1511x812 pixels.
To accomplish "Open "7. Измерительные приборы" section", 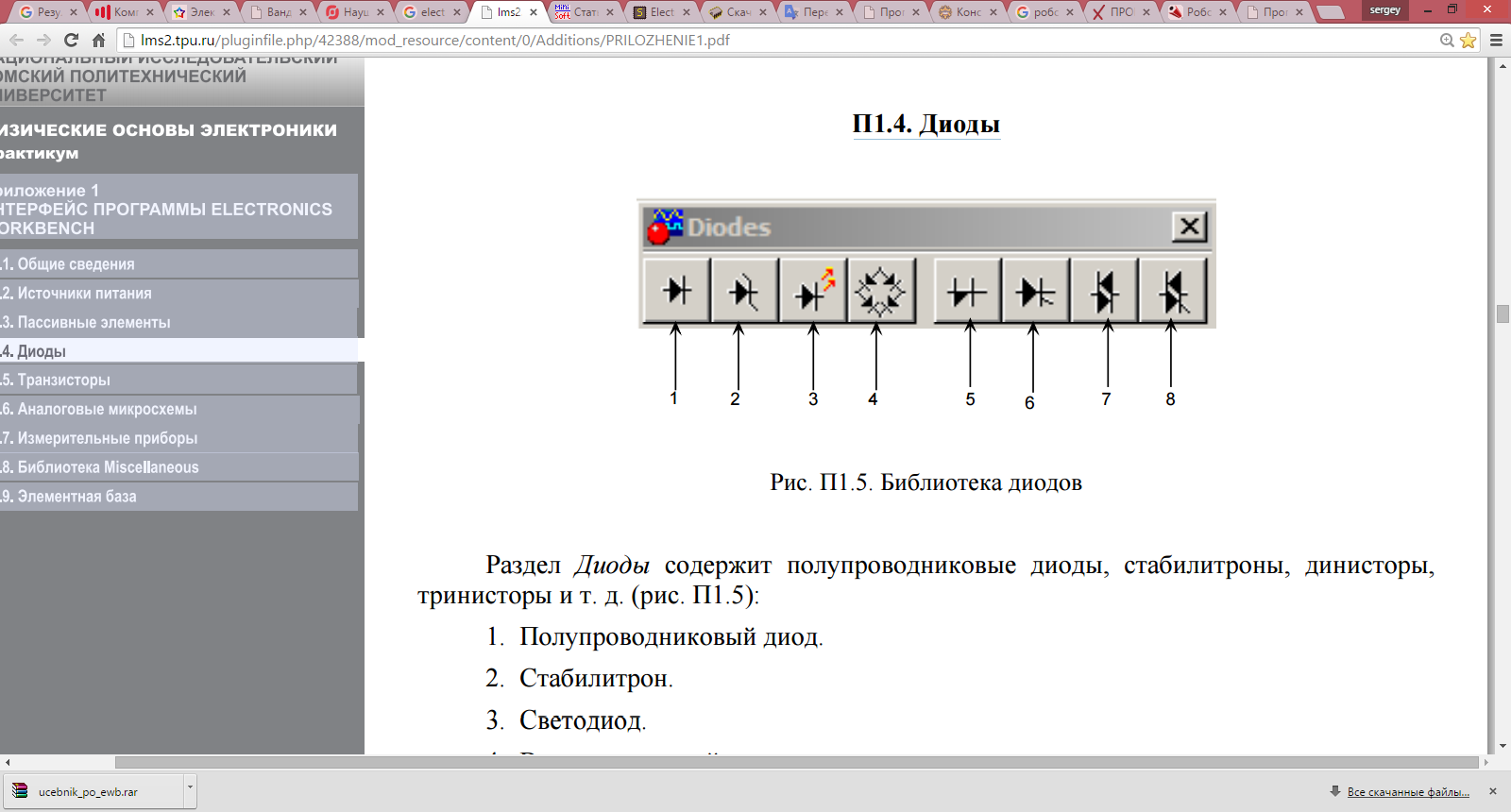I will click(178, 438).
